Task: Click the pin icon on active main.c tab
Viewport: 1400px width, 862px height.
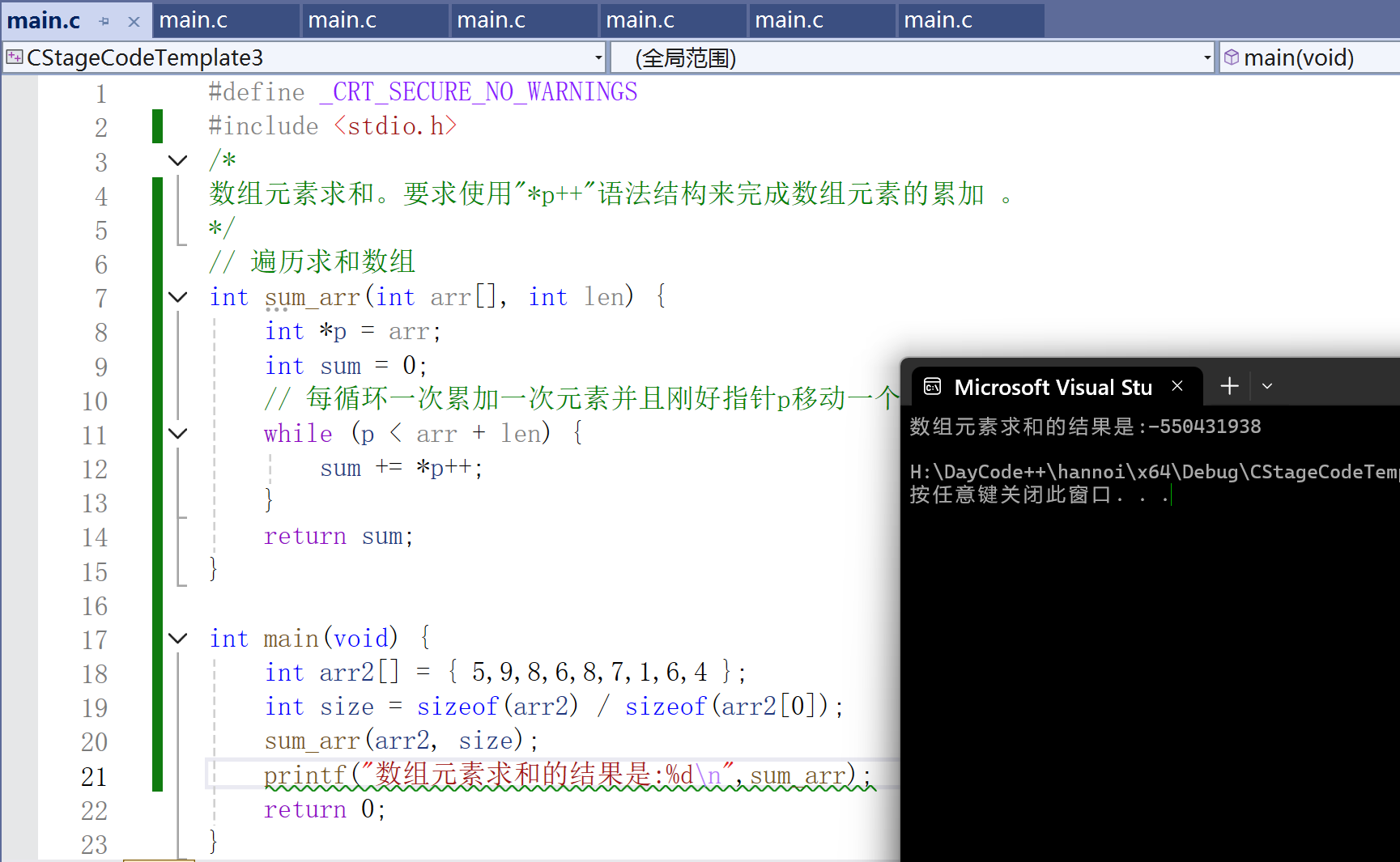Action: tap(104, 22)
